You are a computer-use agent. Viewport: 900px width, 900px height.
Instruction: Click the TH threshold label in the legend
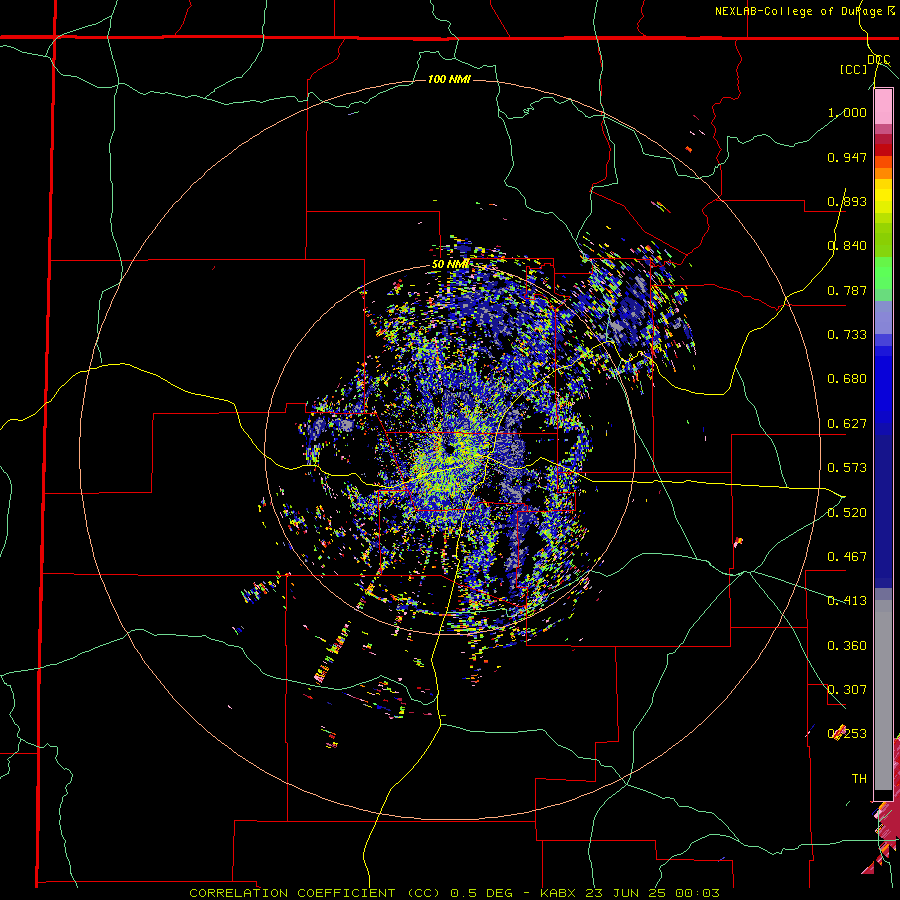(x=859, y=779)
